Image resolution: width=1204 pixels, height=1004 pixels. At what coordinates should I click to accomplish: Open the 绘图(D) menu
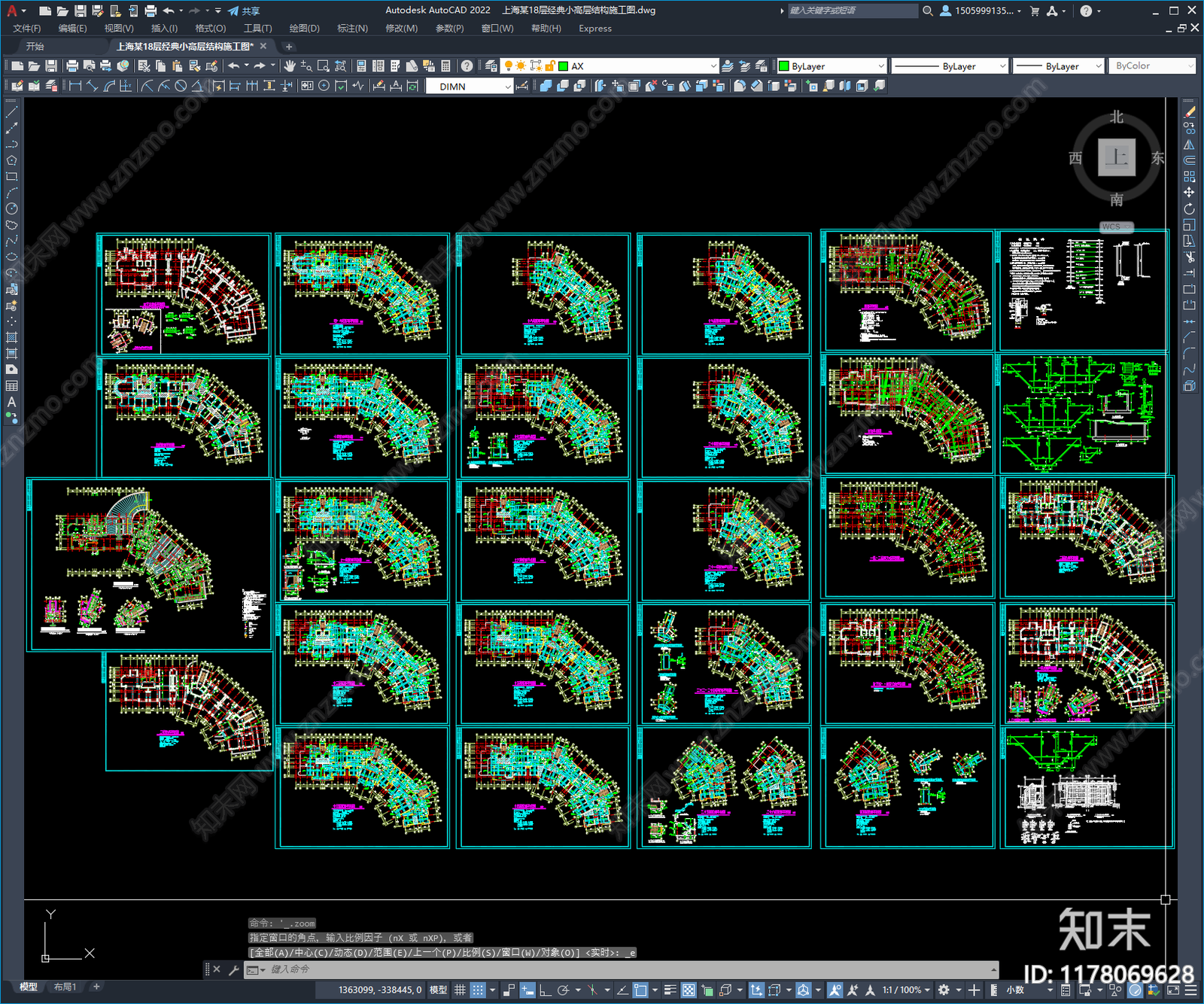[x=304, y=29]
